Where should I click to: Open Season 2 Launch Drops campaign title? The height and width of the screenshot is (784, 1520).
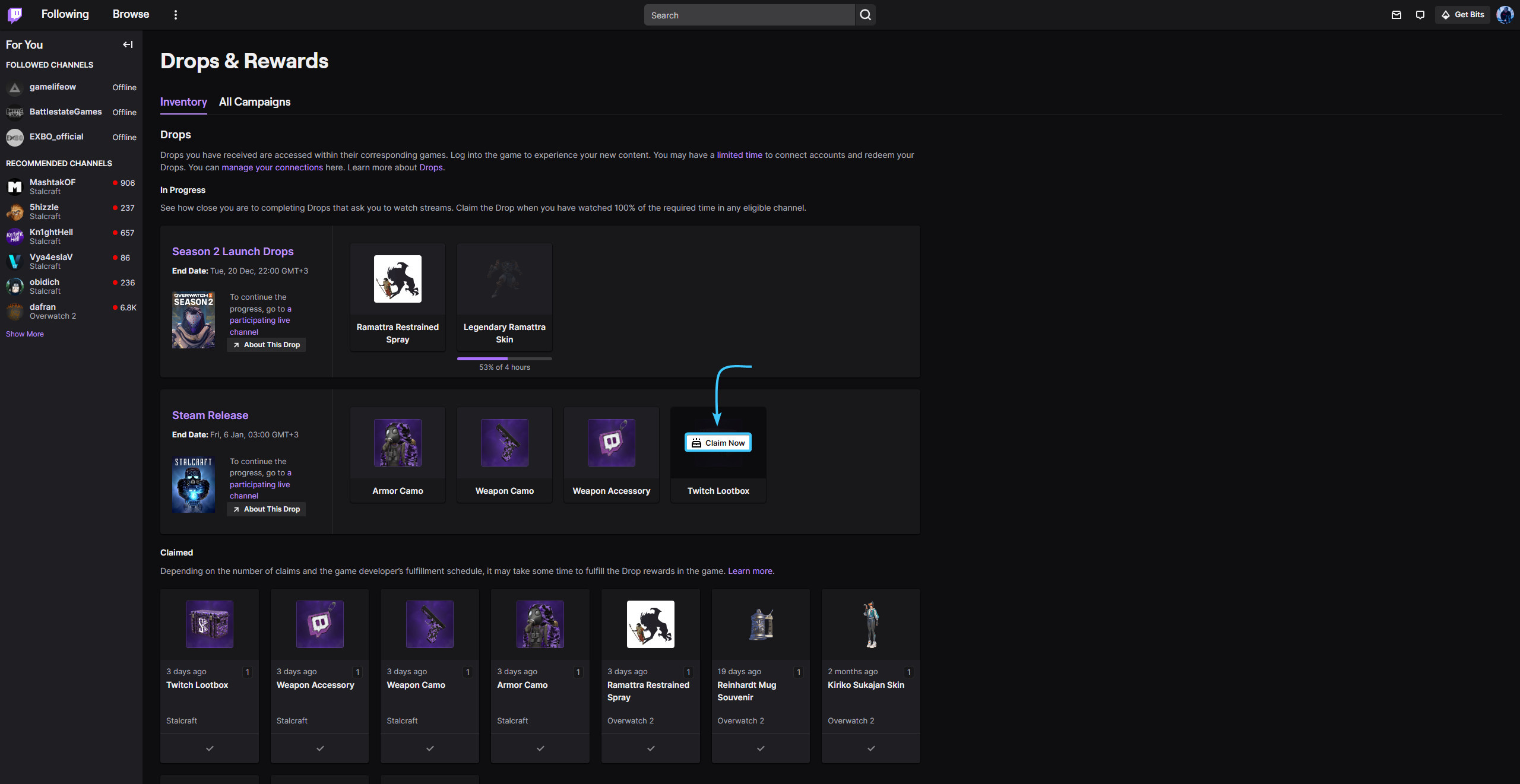pyautogui.click(x=233, y=252)
